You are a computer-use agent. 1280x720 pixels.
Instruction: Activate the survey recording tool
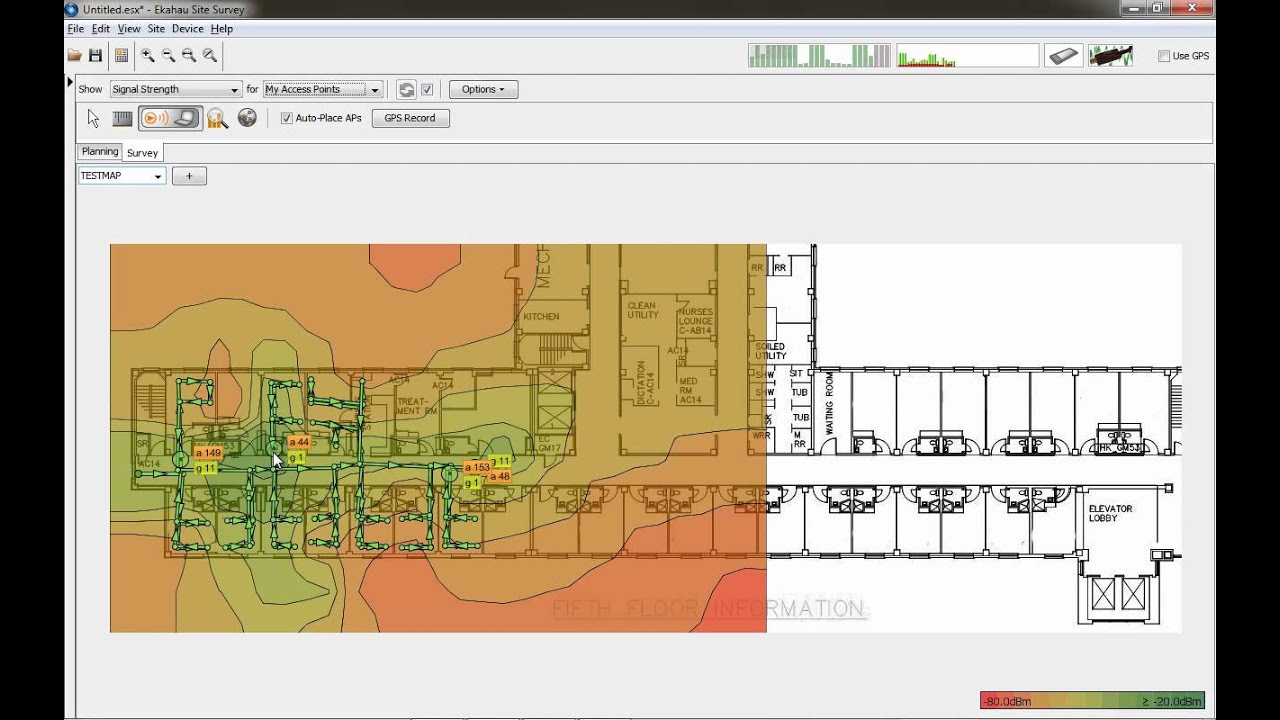pos(155,118)
